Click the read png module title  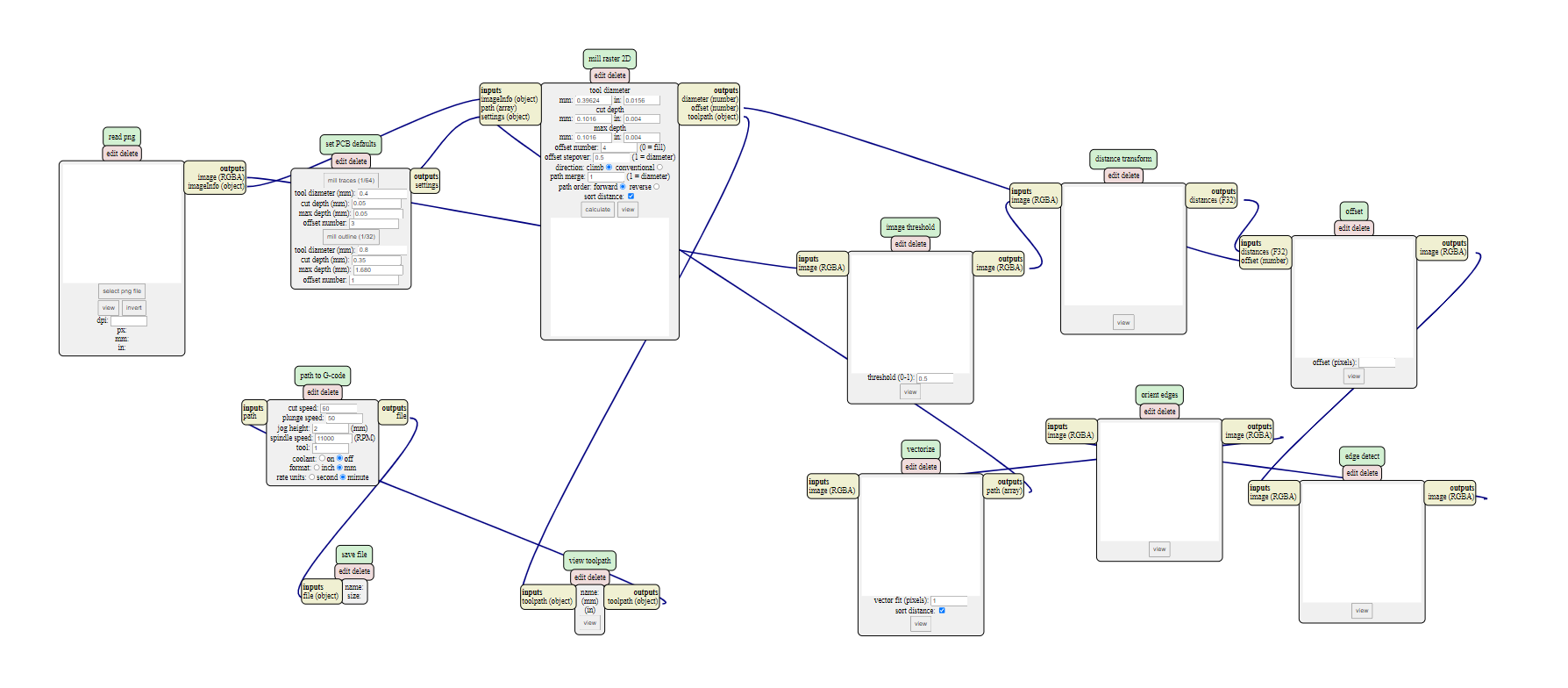pyautogui.click(x=122, y=137)
